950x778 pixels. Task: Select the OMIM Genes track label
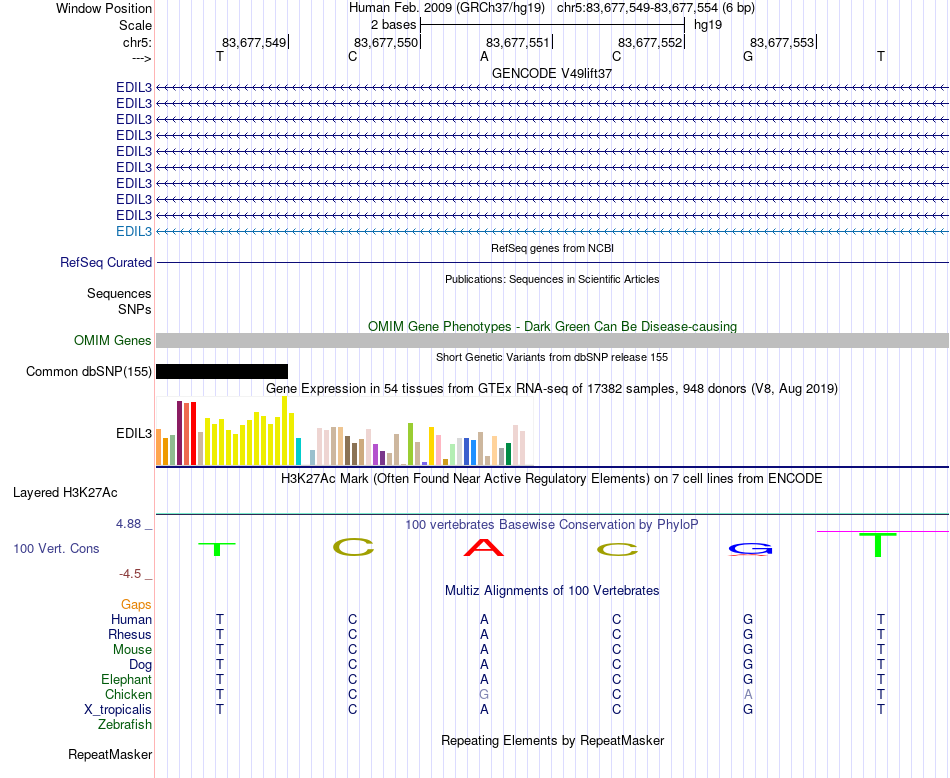click(x=113, y=341)
